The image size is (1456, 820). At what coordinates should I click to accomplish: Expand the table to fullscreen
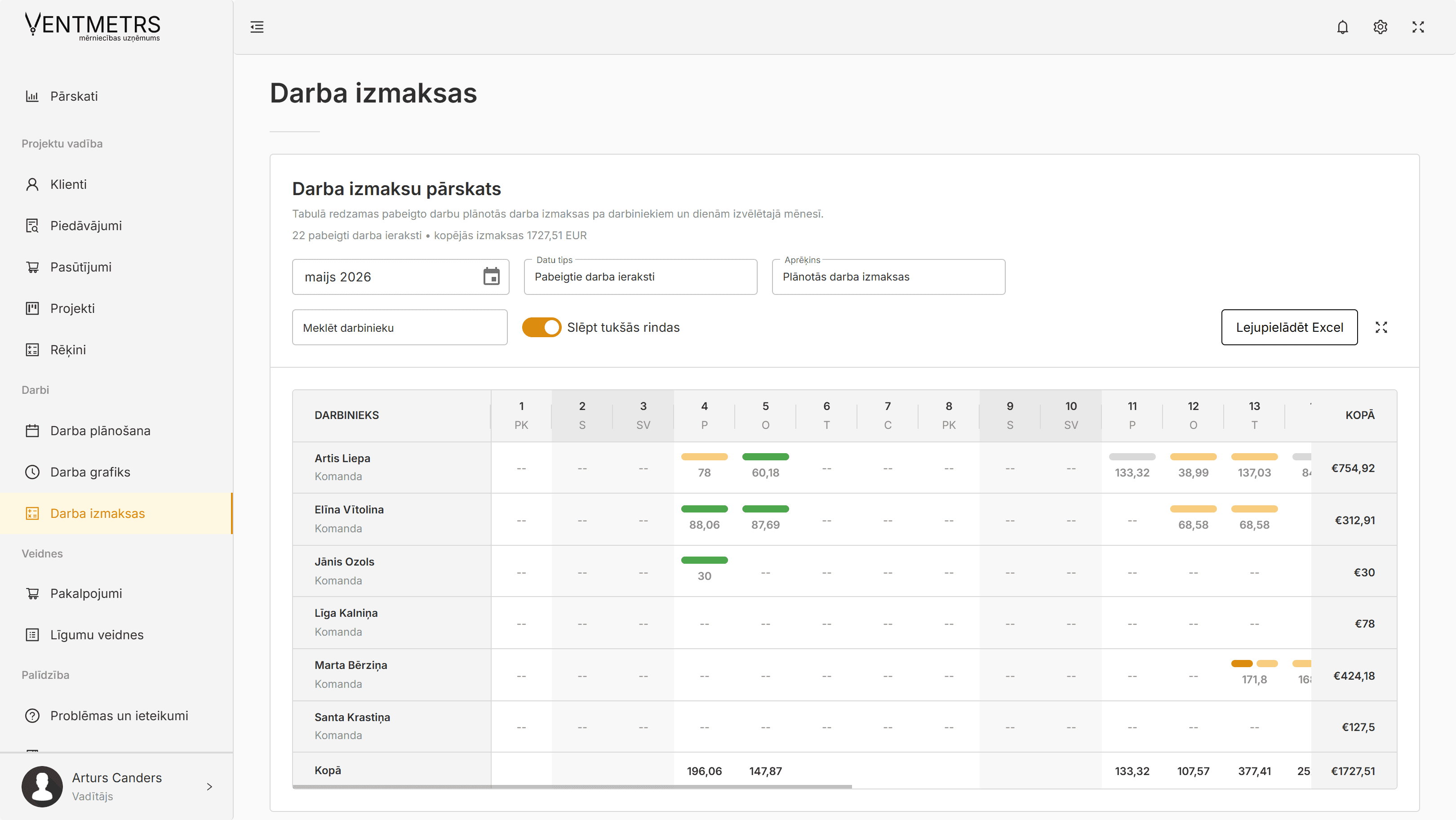pyautogui.click(x=1381, y=327)
